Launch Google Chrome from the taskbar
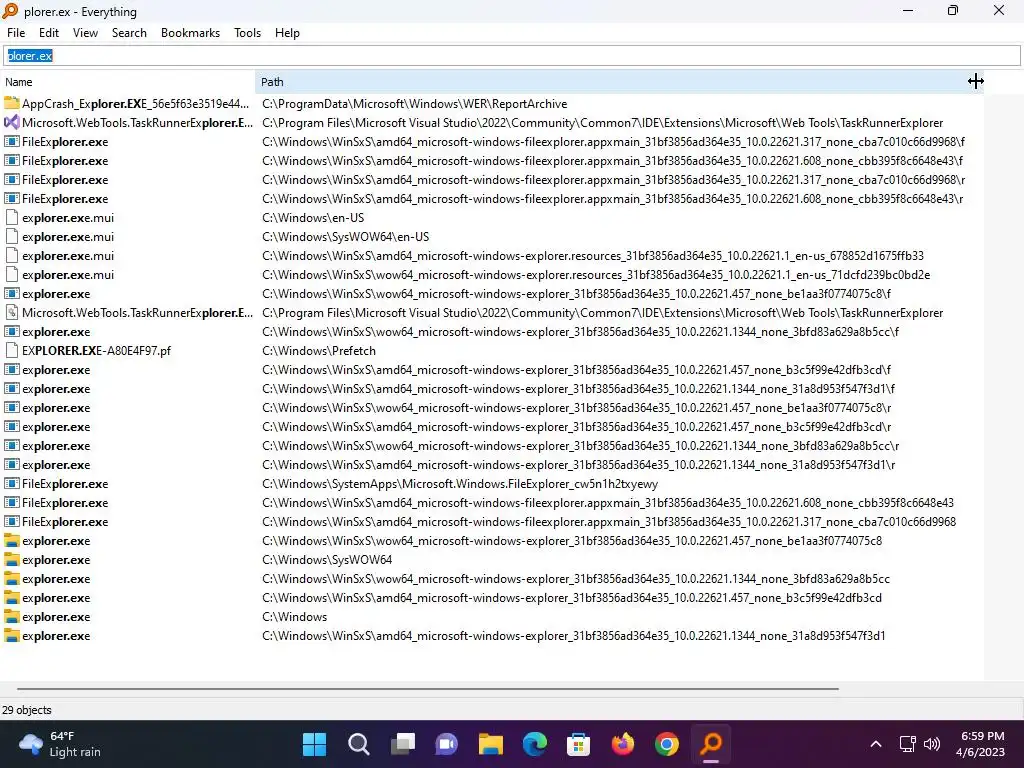 (x=667, y=744)
